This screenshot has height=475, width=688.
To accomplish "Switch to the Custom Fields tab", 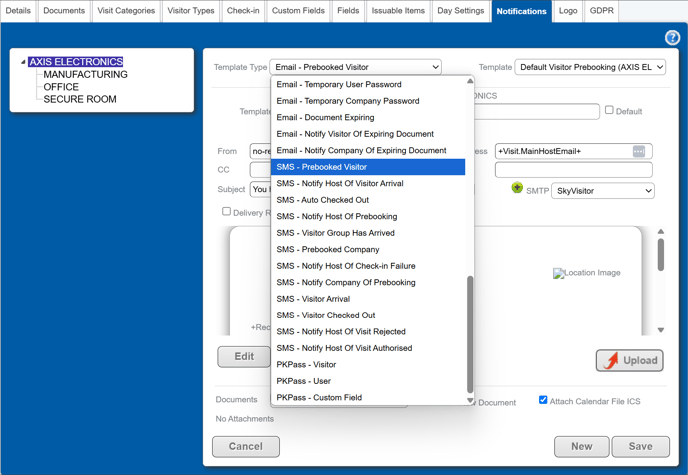I will (298, 11).
